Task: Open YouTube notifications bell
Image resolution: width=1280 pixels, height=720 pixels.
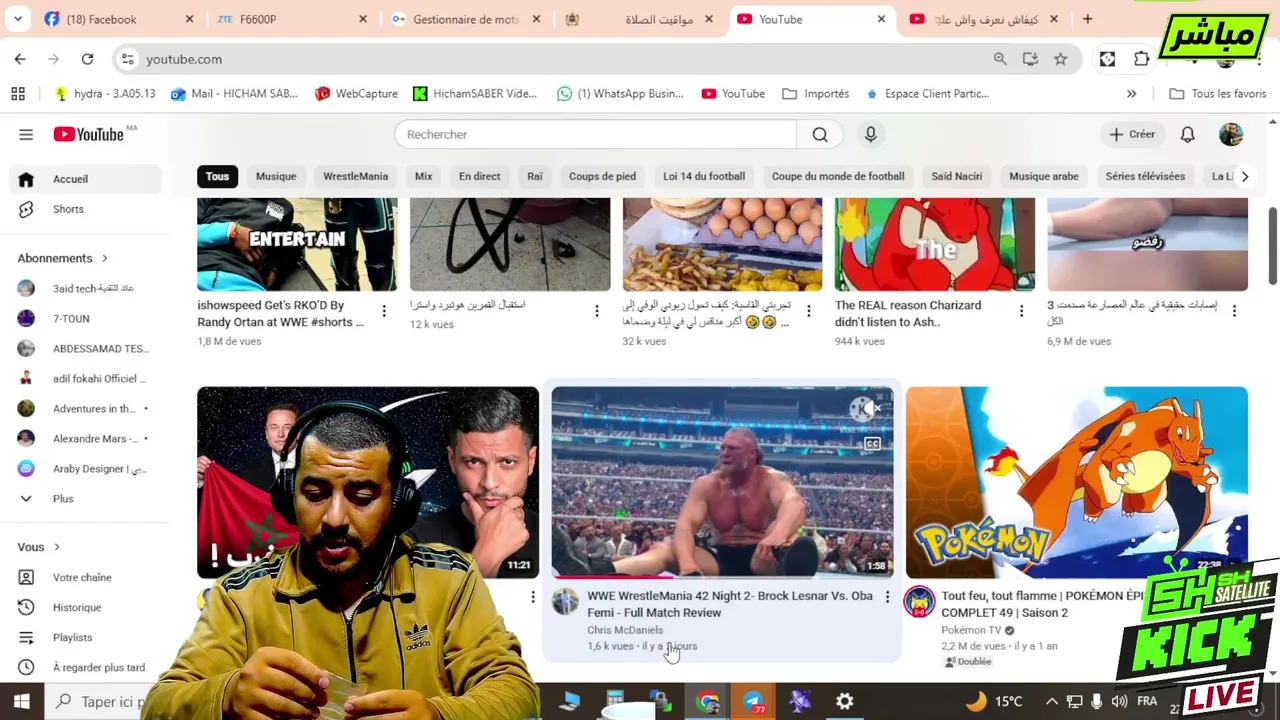Action: click(x=1187, y=134)
